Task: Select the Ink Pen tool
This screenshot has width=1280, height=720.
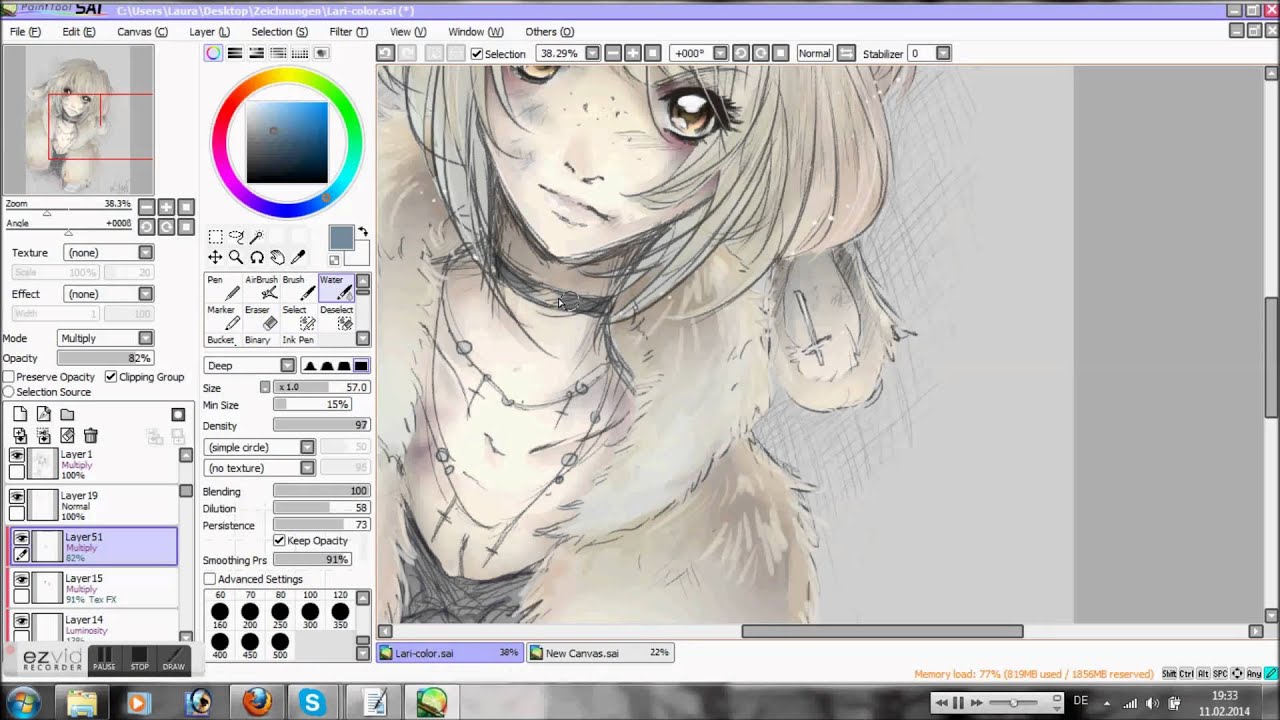Action: pyautogui.click(x=298, y=340)
